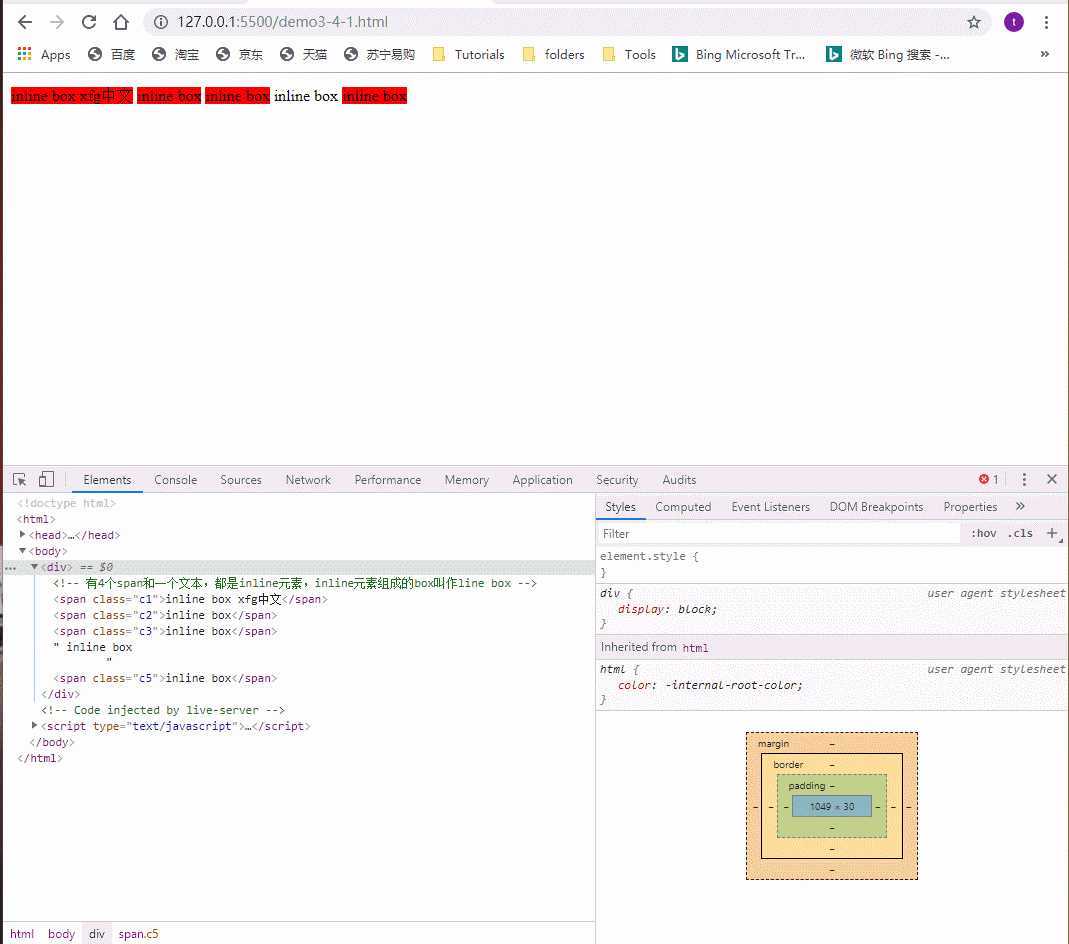Switch to the Performance tab
1069x944 pixels.
[x=387, y=480]
